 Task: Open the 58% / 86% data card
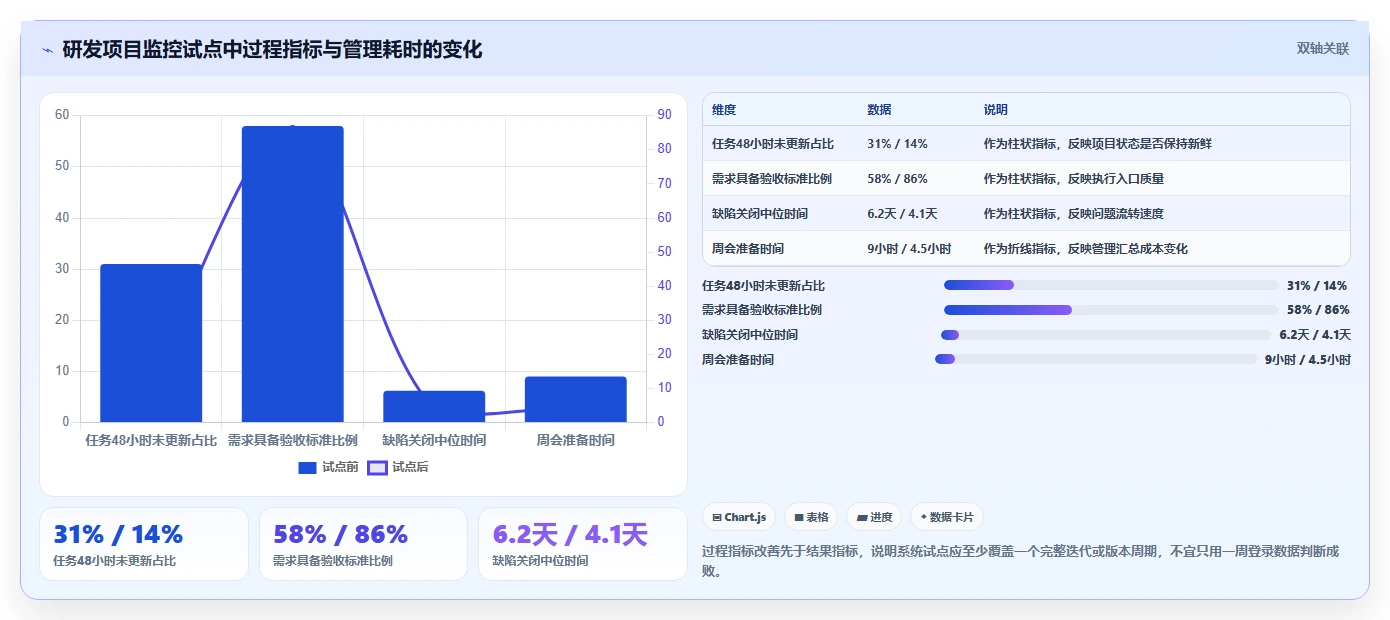(x=363, y=544)
